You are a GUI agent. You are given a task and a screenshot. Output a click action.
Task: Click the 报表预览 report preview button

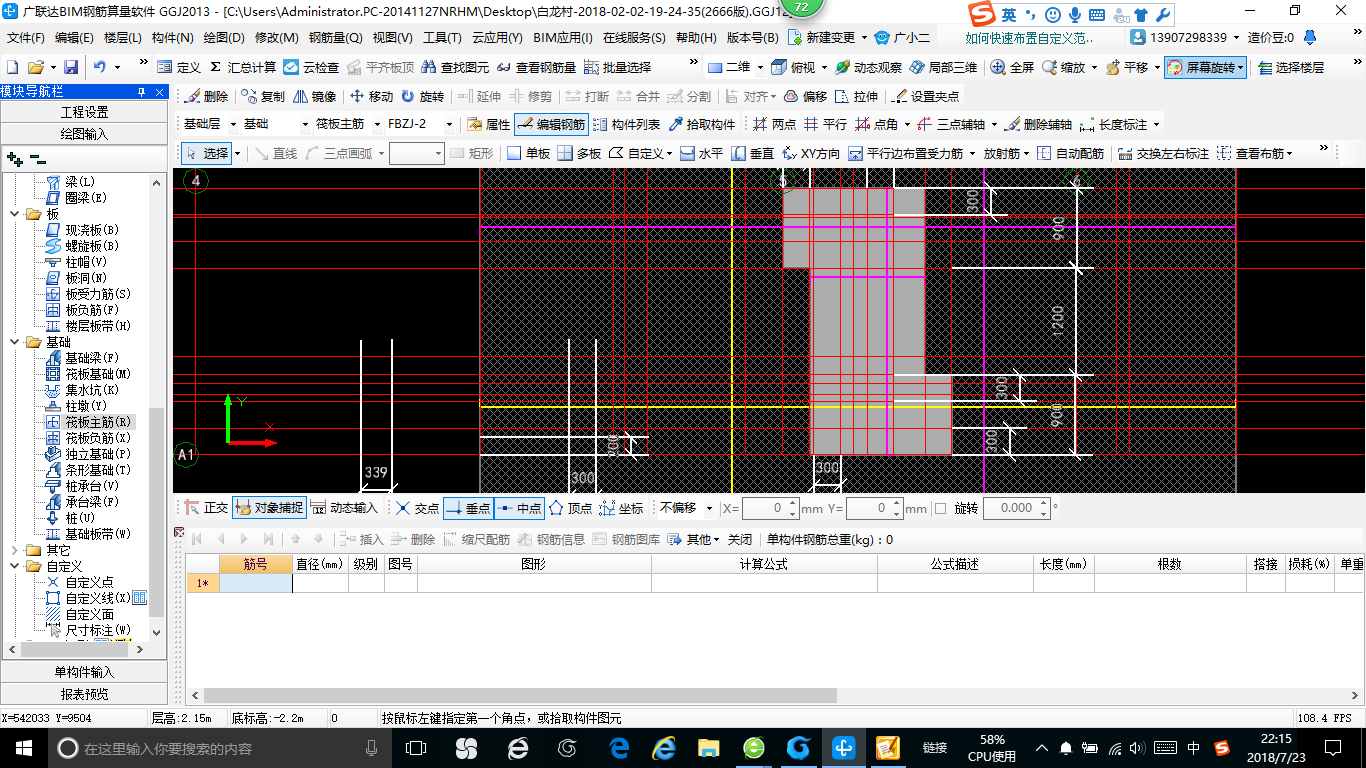[84, 694]
